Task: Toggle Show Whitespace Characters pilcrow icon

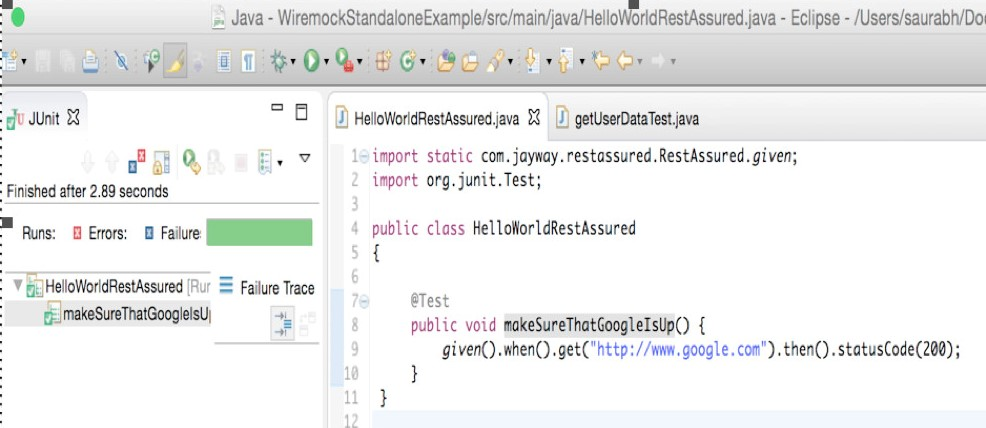Action: [249, 61]
